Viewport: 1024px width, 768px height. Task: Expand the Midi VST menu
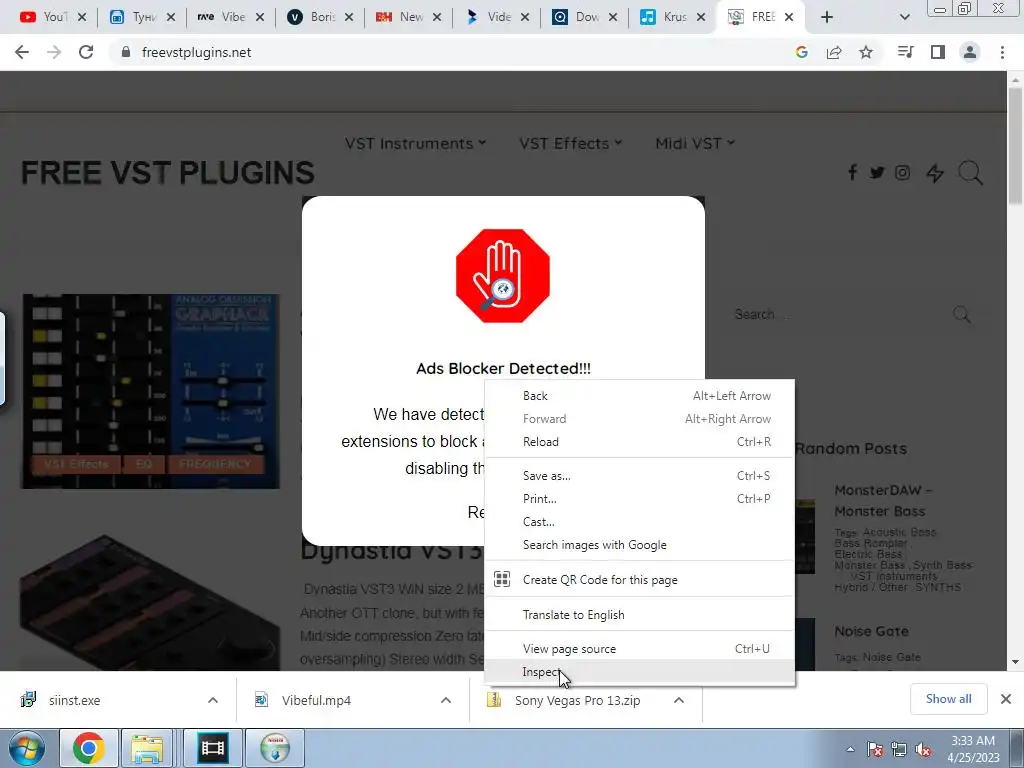(x=695, y=143)
